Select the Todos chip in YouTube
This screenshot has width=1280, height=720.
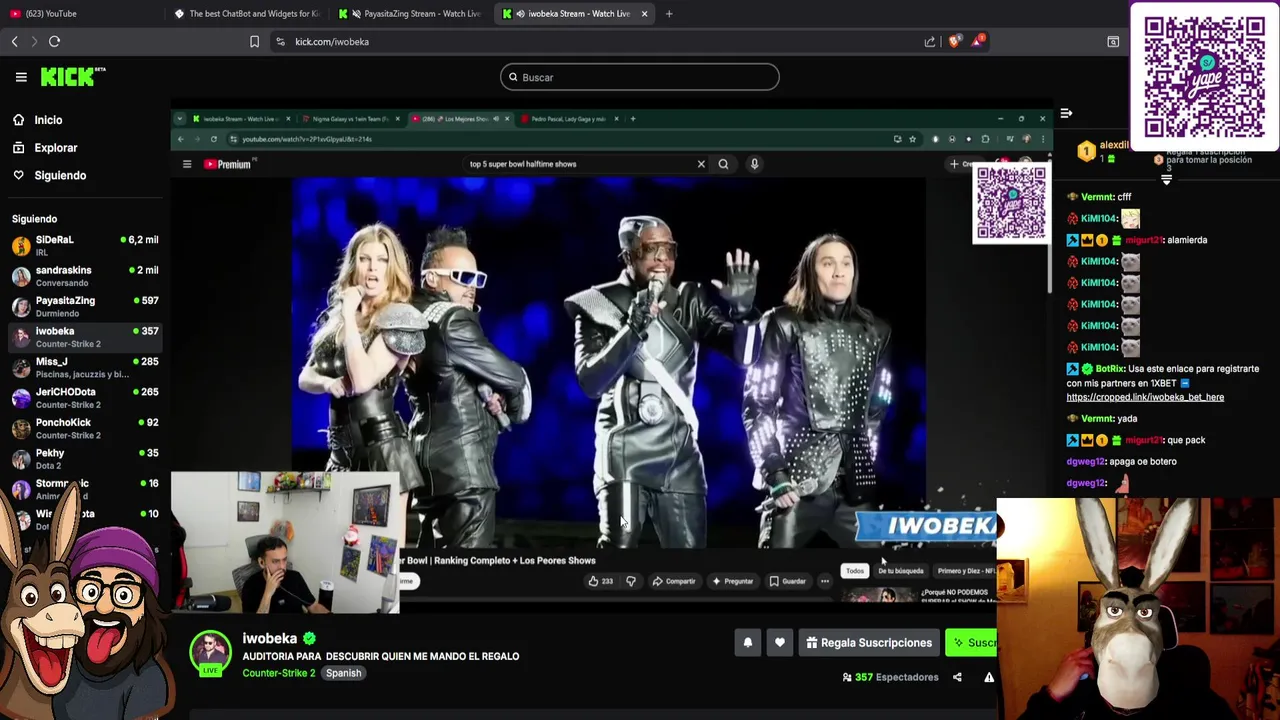(855, 571)
